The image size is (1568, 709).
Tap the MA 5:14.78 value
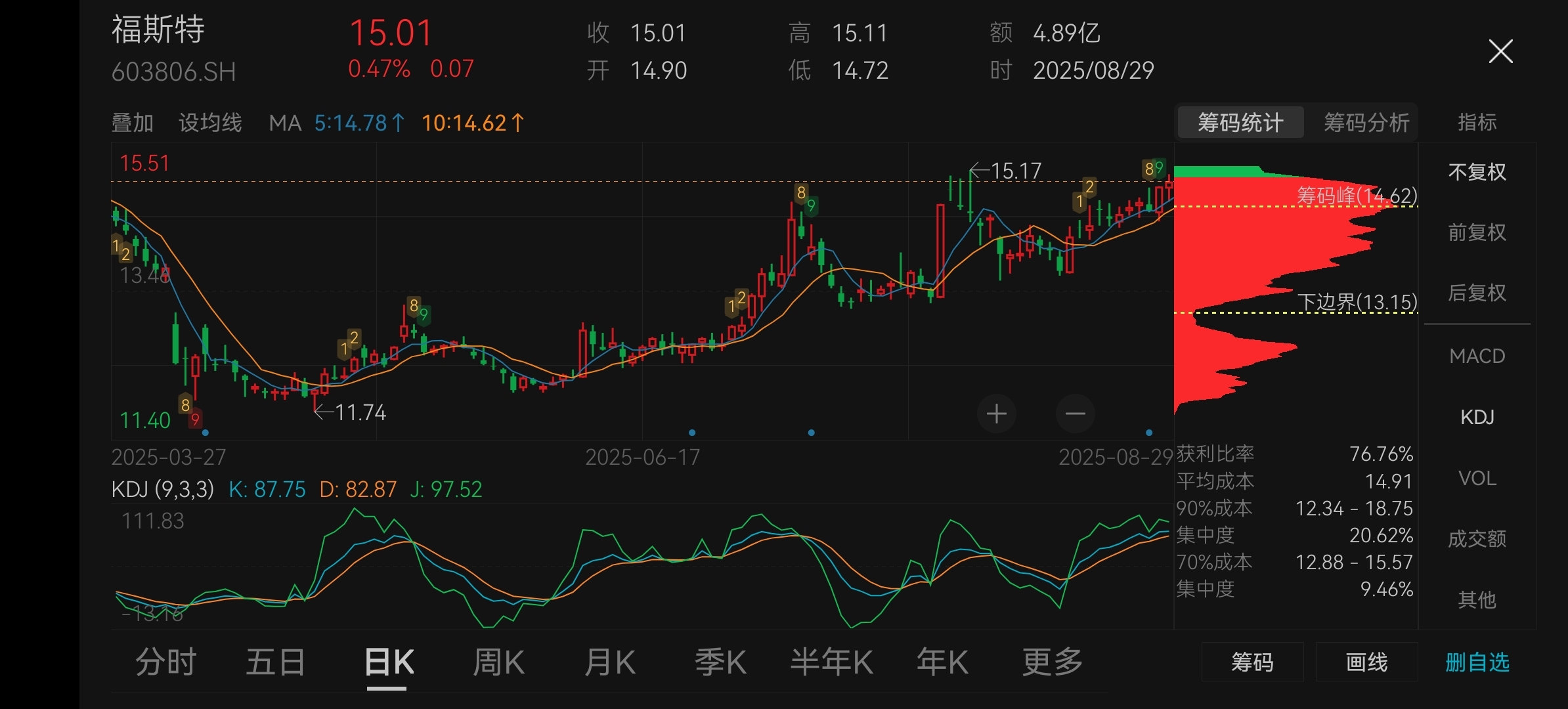(x=360, y=123)
